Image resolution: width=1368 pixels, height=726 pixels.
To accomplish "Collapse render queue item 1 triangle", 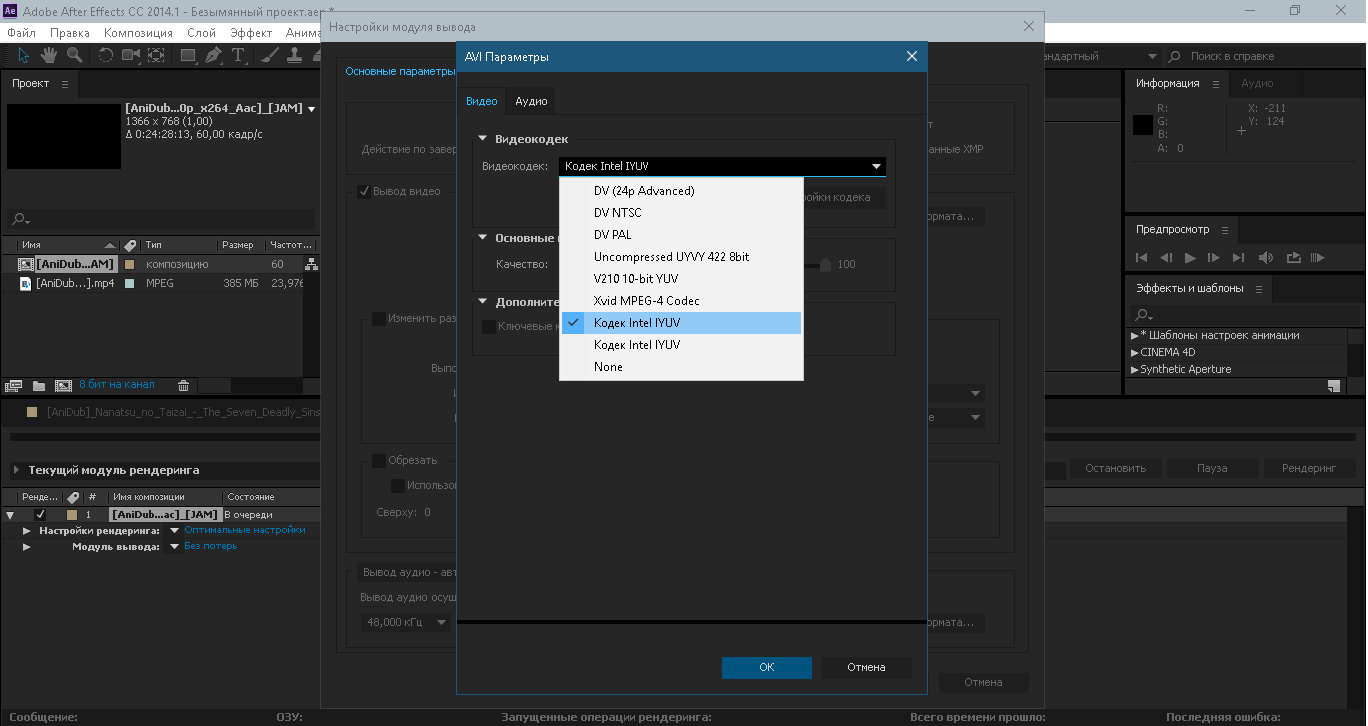I will coord(10,515).
